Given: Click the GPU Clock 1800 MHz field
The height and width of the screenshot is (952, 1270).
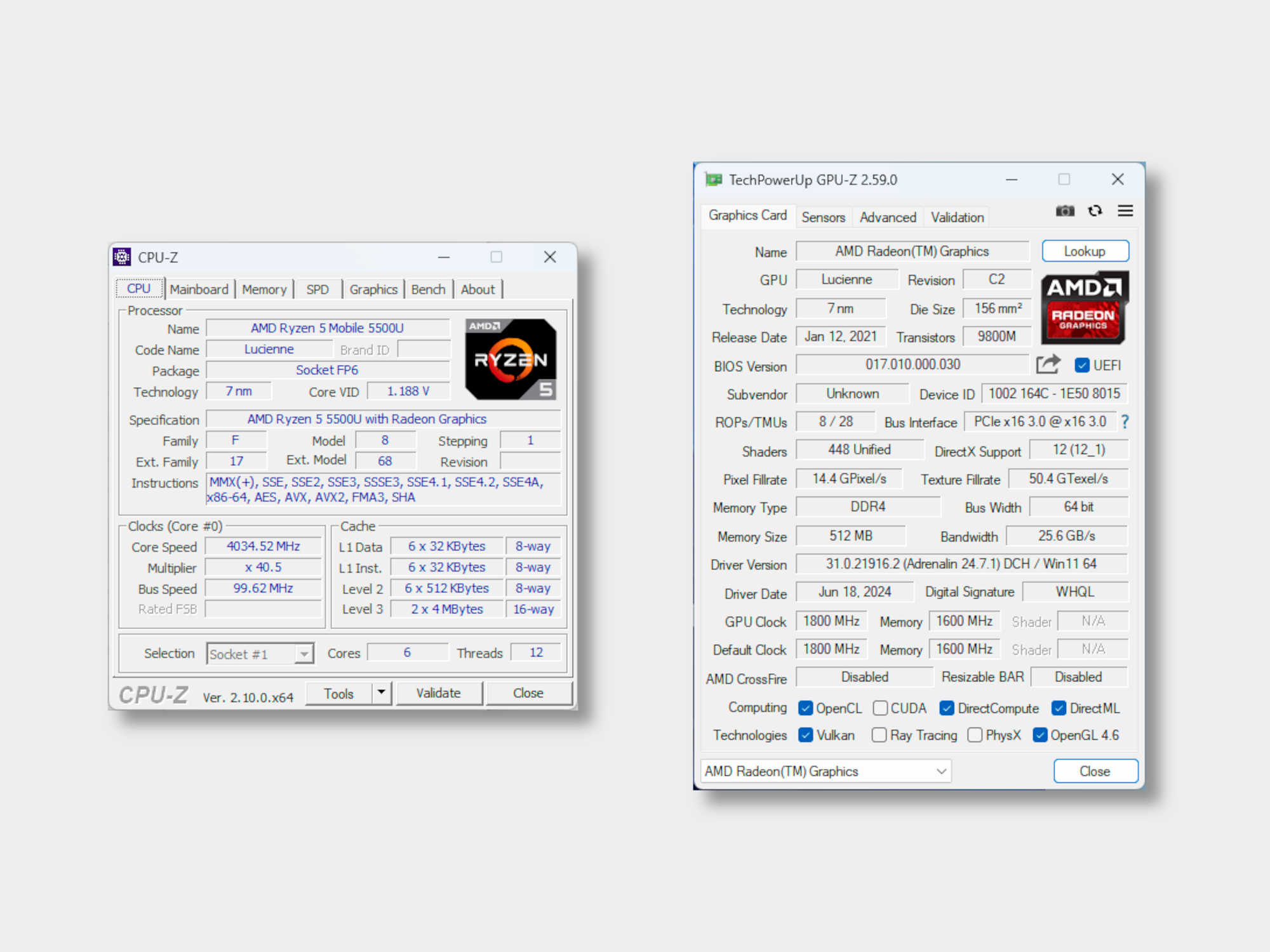Looking at the screenshot, I should (x=831, y=621).
